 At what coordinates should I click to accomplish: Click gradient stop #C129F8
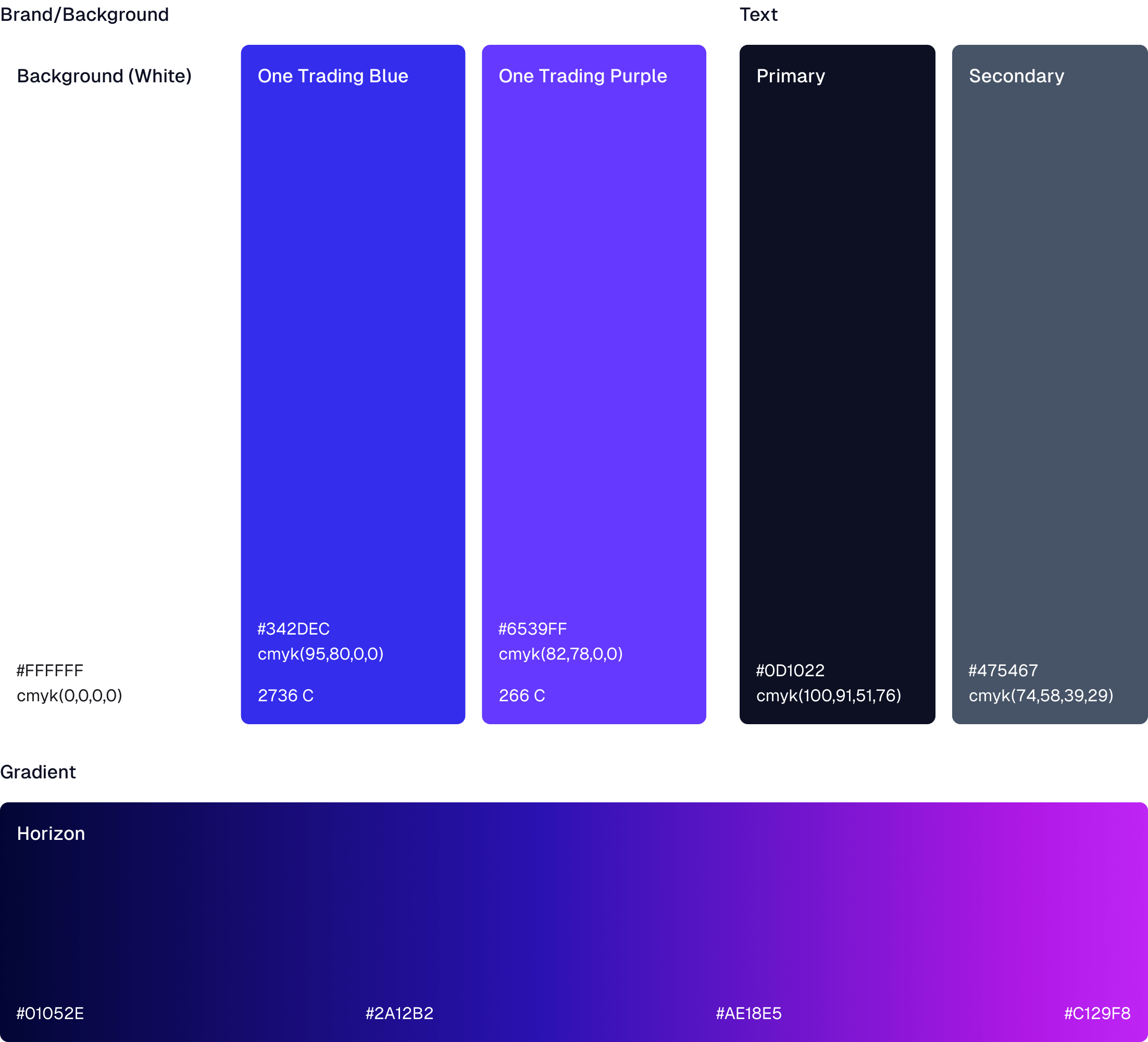(1097, 1013)
